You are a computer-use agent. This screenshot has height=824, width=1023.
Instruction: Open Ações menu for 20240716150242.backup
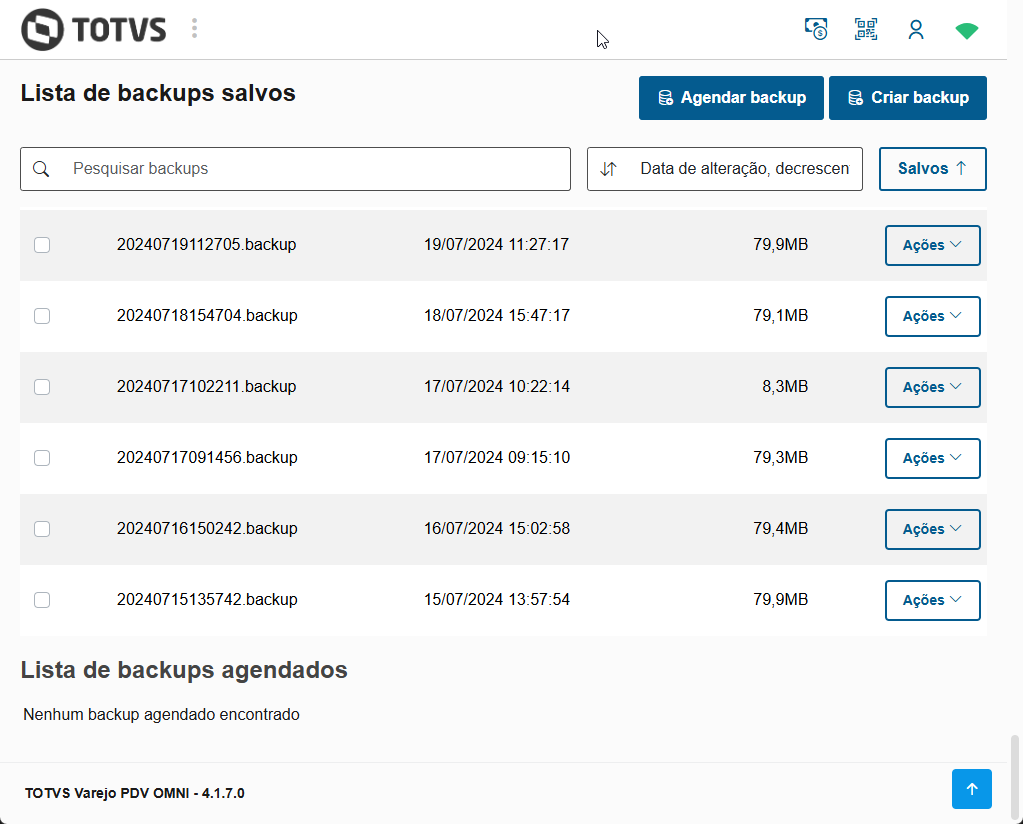pyautogui.click(x=932, y=529)
